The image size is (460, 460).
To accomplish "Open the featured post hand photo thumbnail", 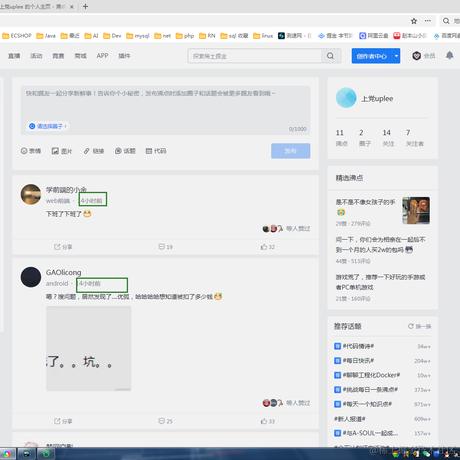I will pyautogui.click(x=416, y=210).
